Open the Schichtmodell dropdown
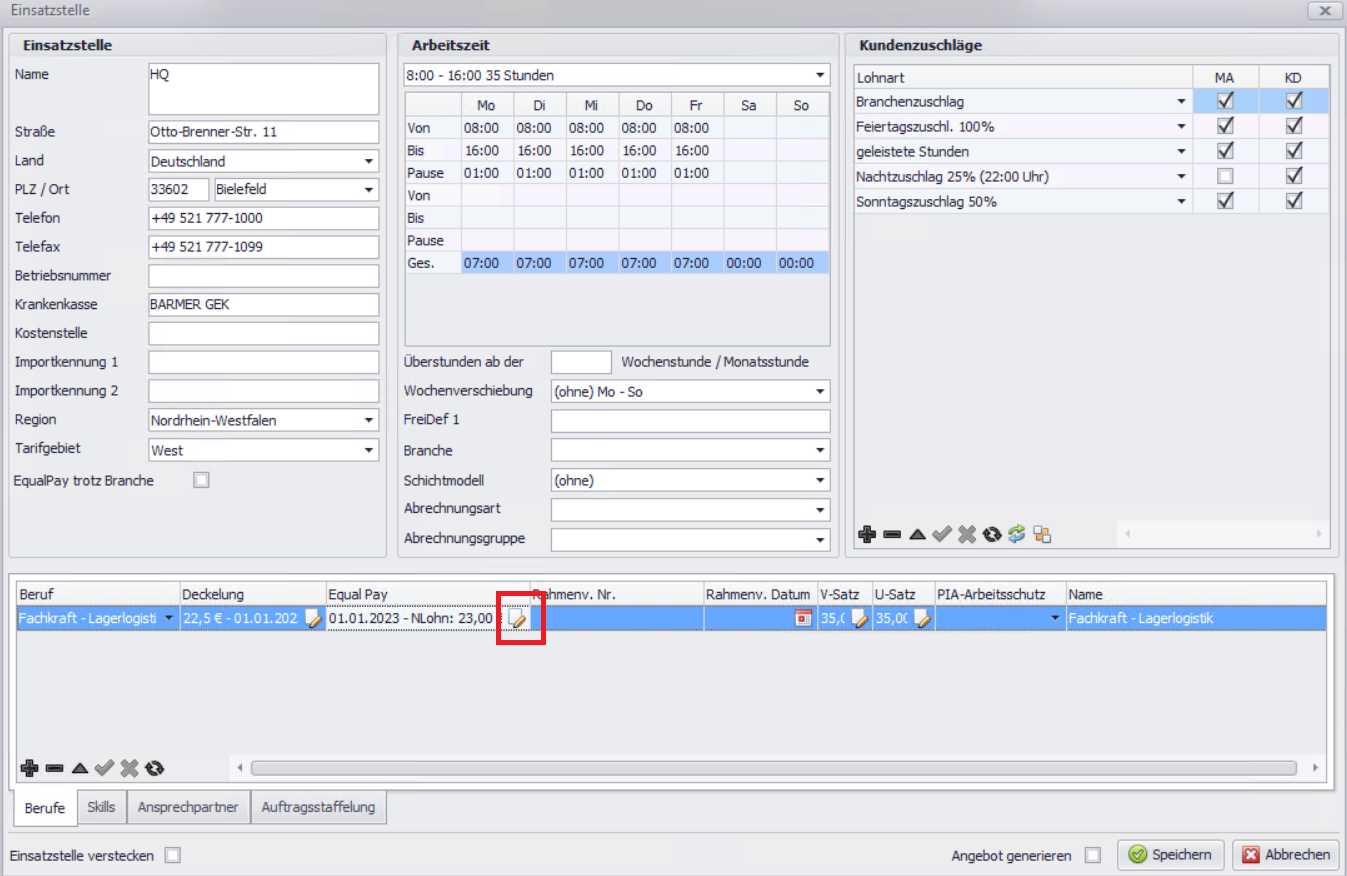 (820, 480)
